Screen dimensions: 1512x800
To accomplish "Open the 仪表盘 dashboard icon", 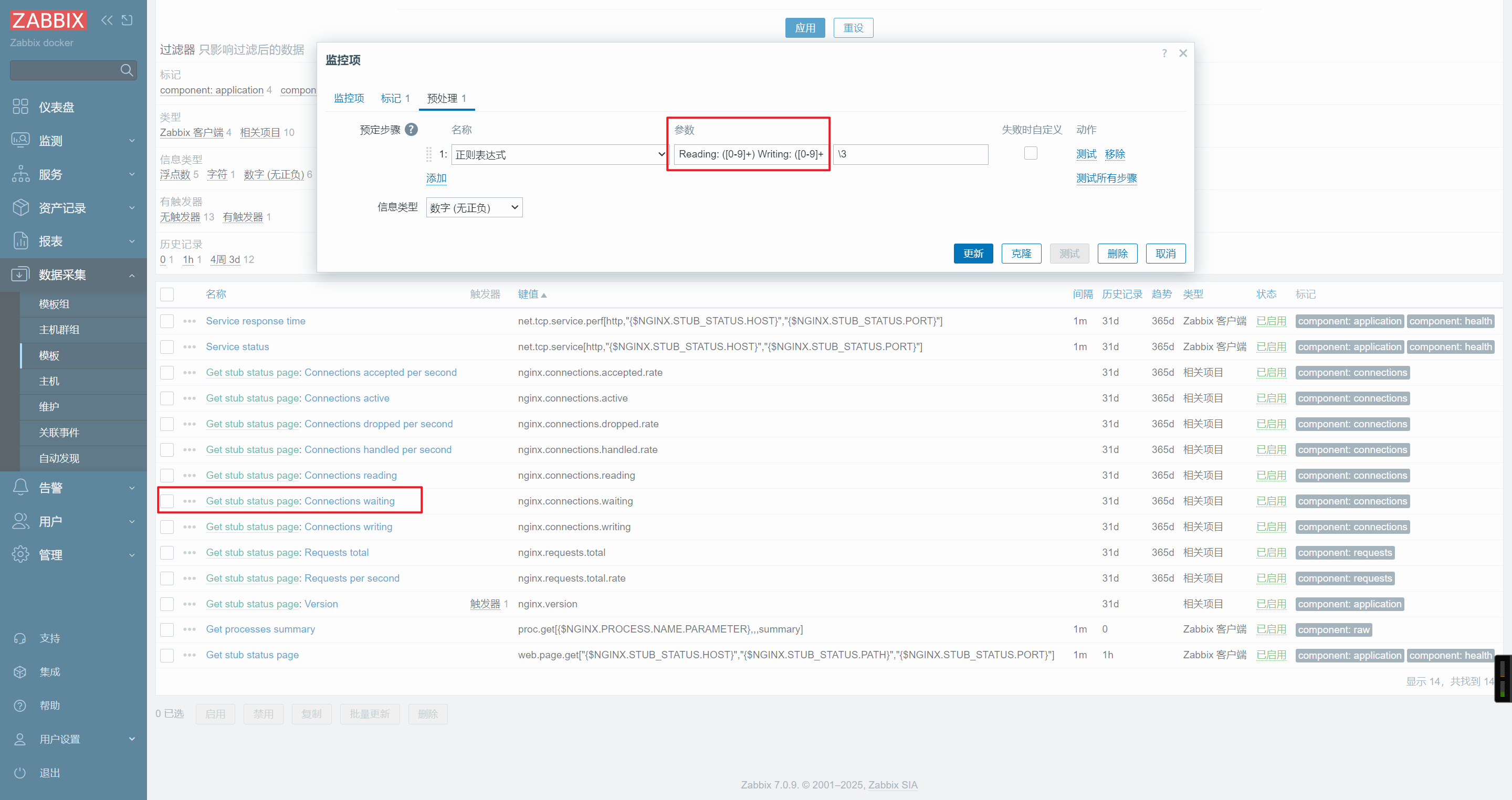I will point(20,107).
